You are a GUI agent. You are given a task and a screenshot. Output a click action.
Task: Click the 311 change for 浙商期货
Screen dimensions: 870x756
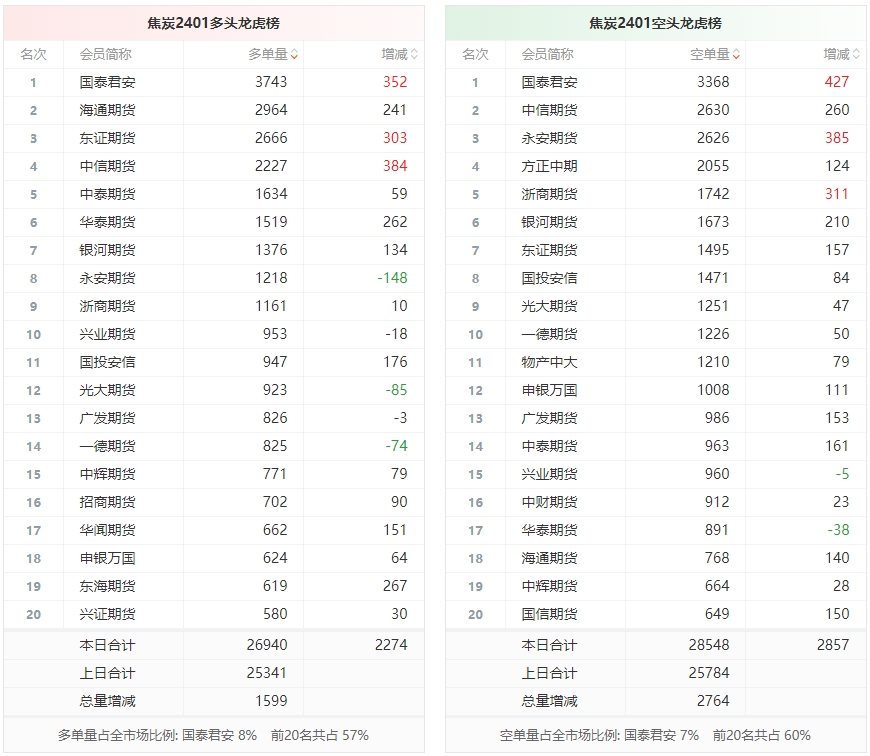(x=837, y=194)
